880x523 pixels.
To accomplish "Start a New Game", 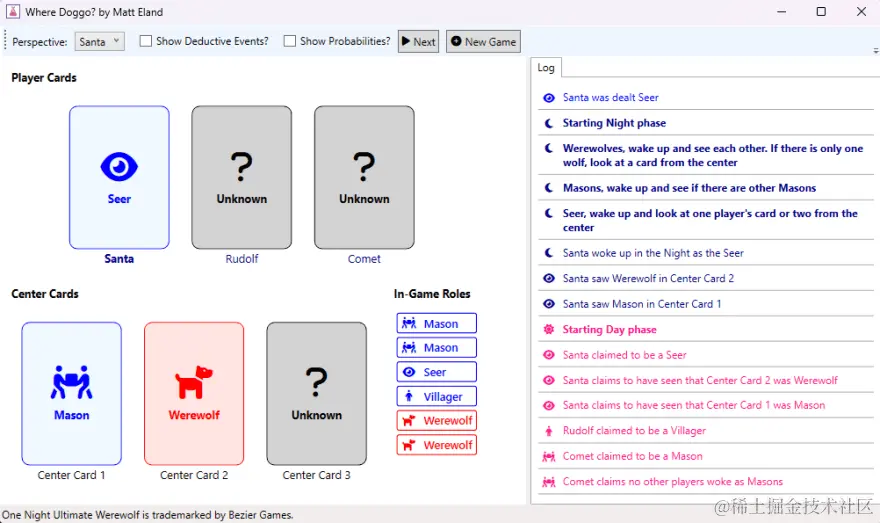I will coord(483,42).
